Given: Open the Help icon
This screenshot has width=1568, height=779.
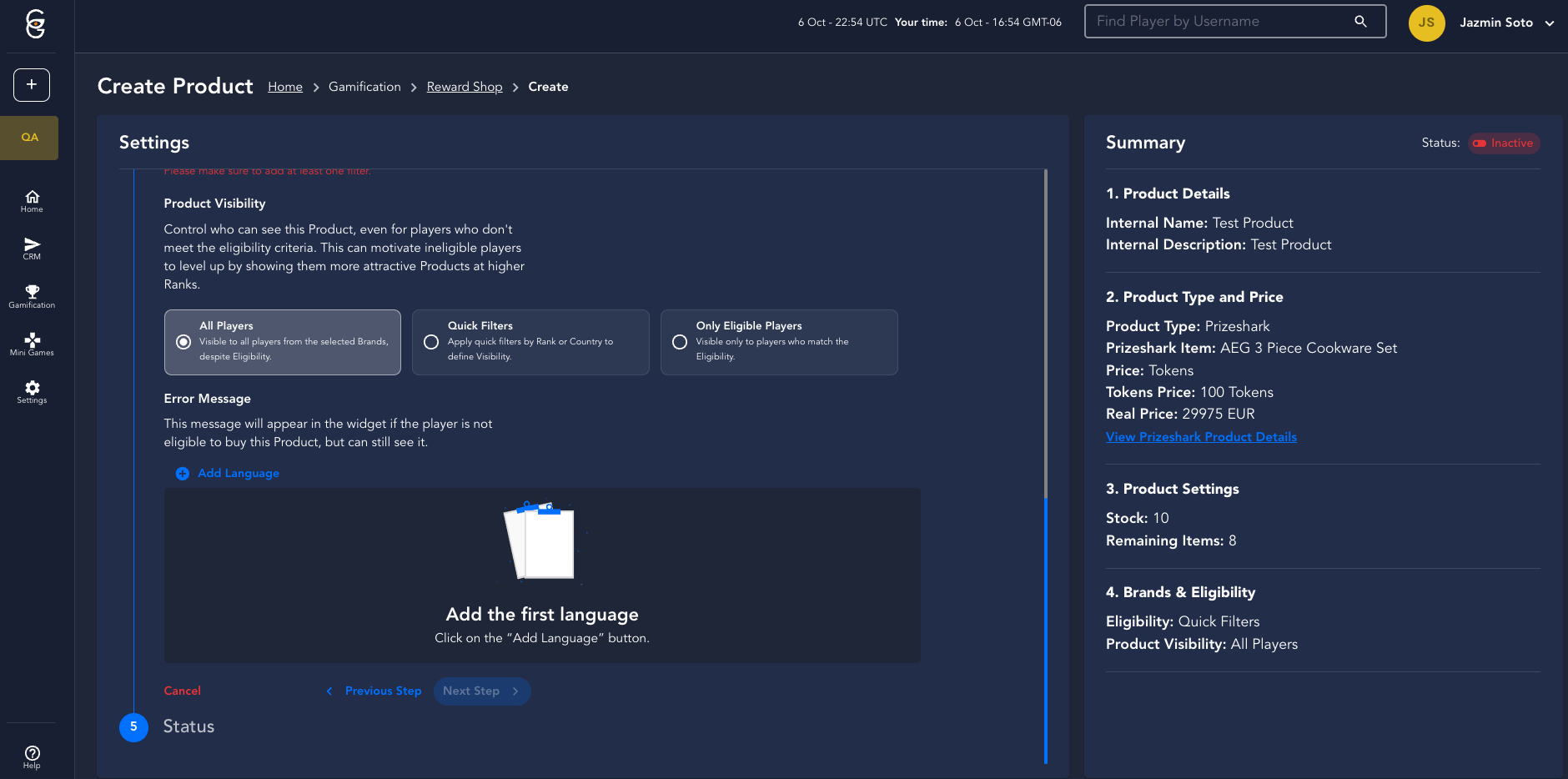Looking at the screenshot, I should (x=32, y=756).
